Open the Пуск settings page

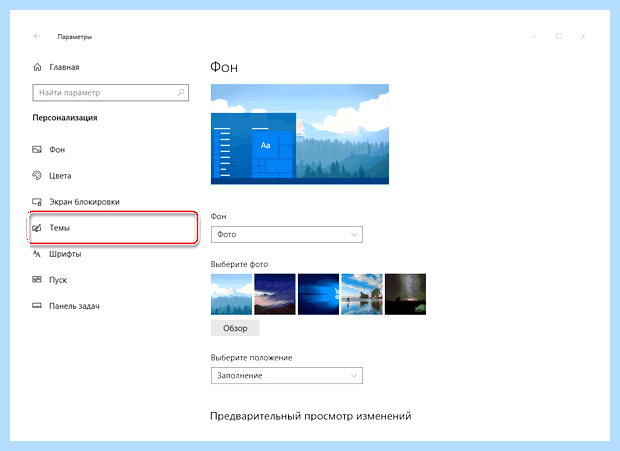pyautogui.click(x=50, y=280)
